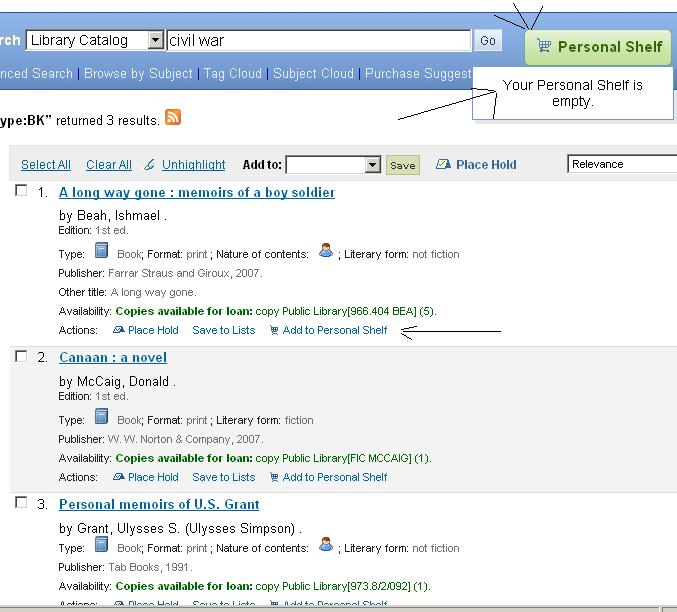The image size is (677, 612).
Task: Expand the Add to dropdown list
Action: point(372,165)
